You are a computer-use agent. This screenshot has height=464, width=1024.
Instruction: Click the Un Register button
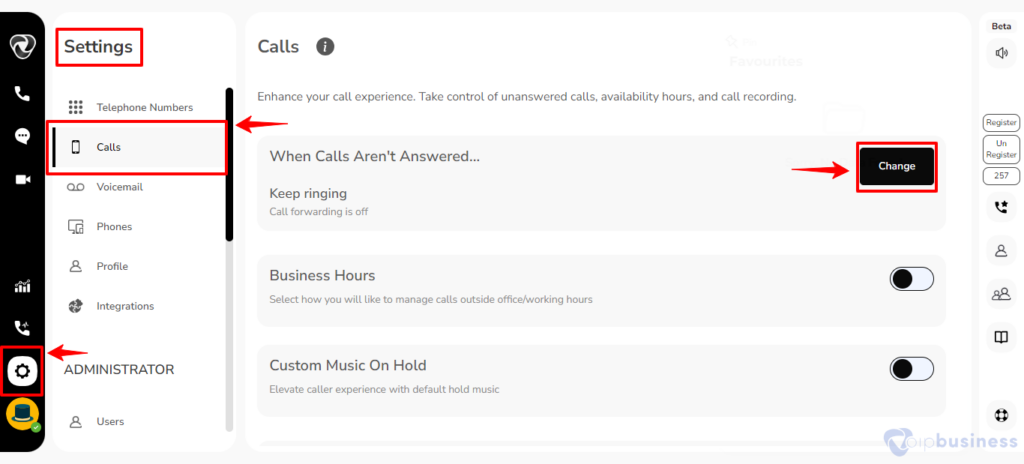click(x=1001, y=149)
